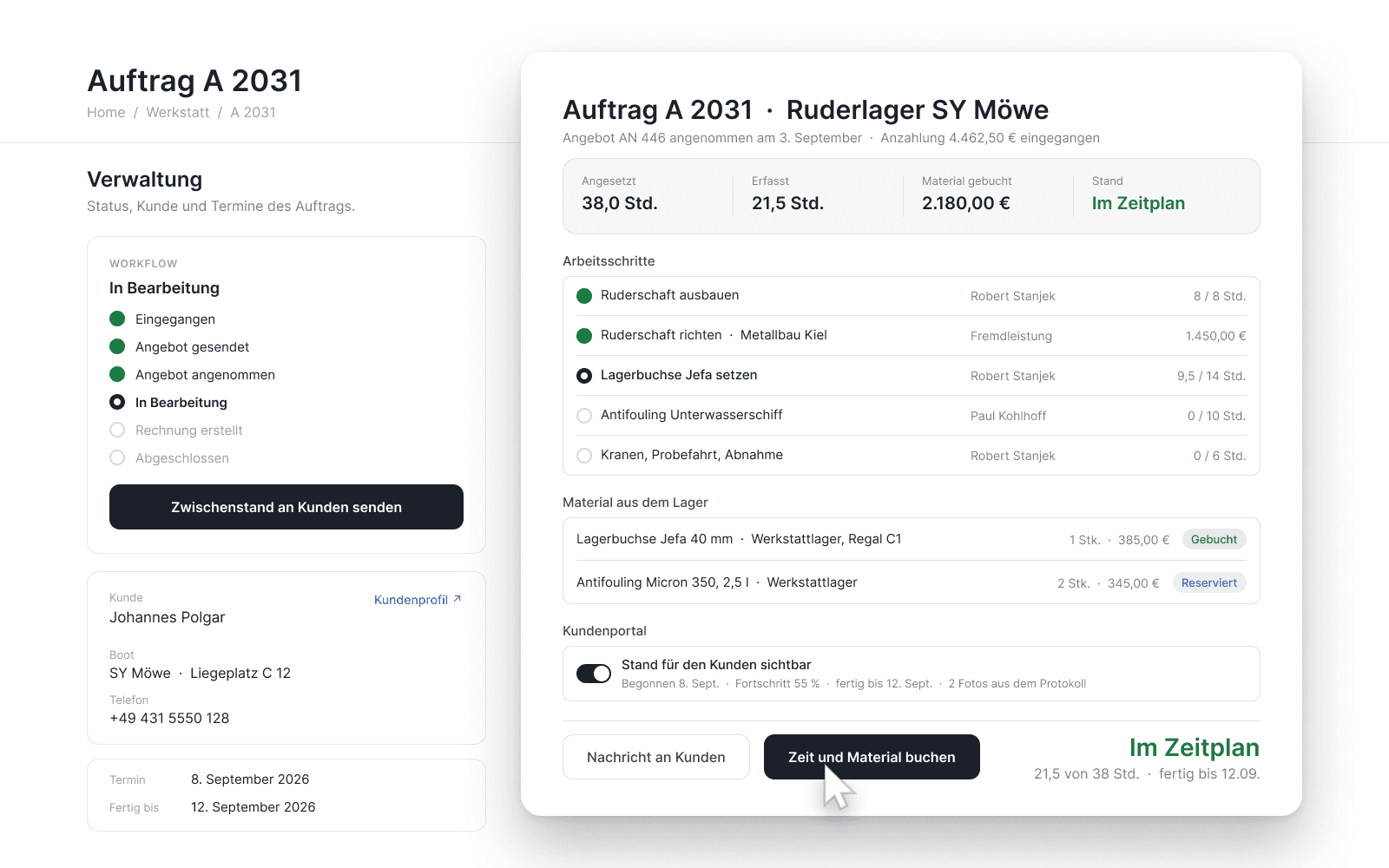Click Lagerbuchse Jefa 40 mm material entry

click(912, 539)
